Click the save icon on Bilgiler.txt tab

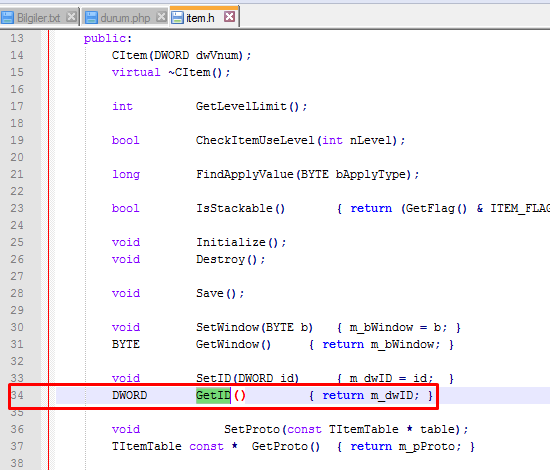(x=8, y=18)
